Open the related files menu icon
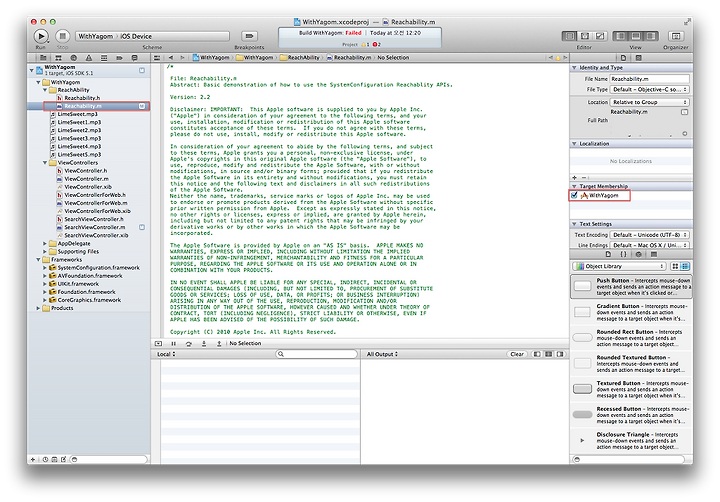Viewport: 720px width, 502px height. pyautogui.click(x=157, y=58)
